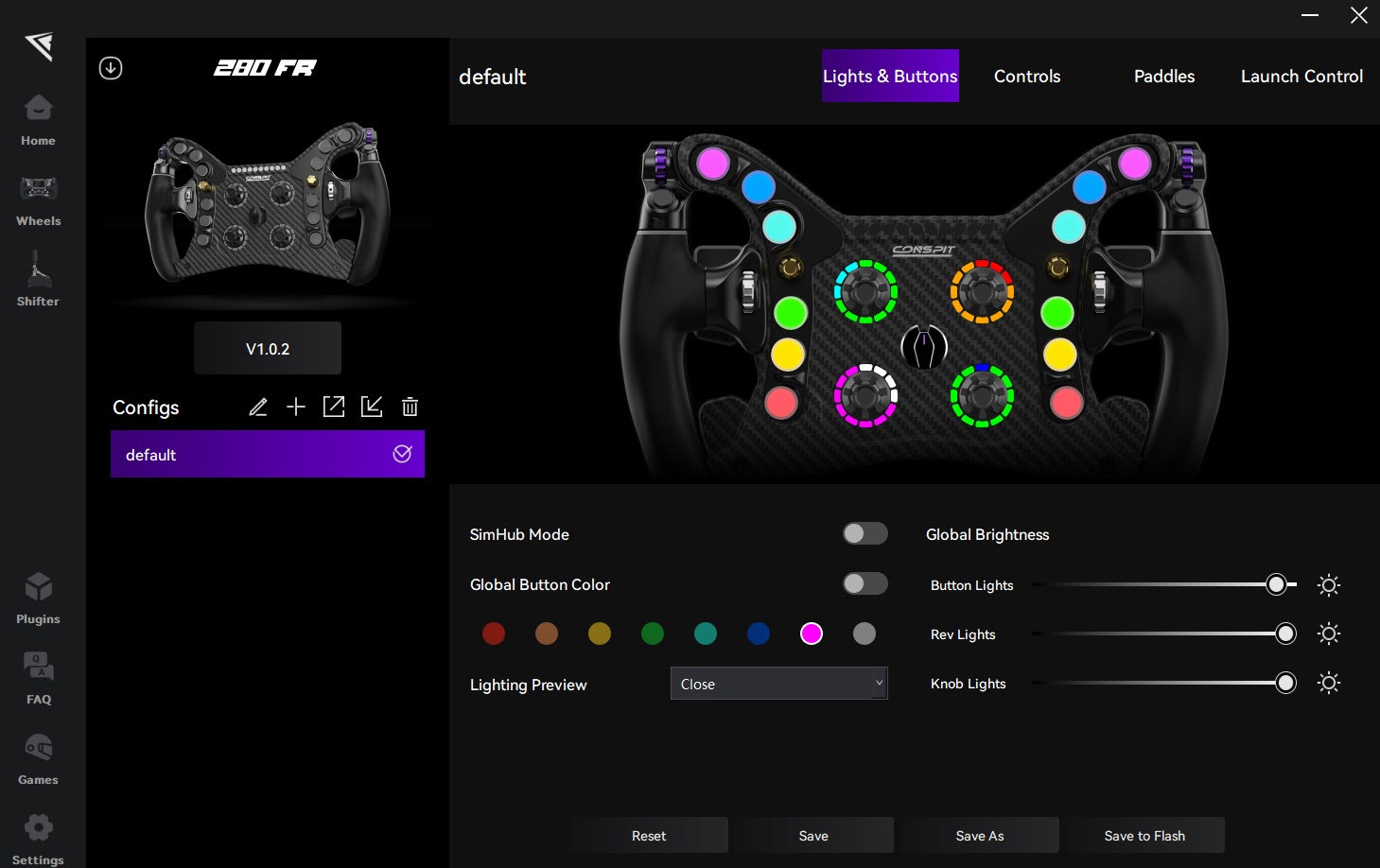
Task: Pick the red global color swatch
Action: (x=494, y=634)
